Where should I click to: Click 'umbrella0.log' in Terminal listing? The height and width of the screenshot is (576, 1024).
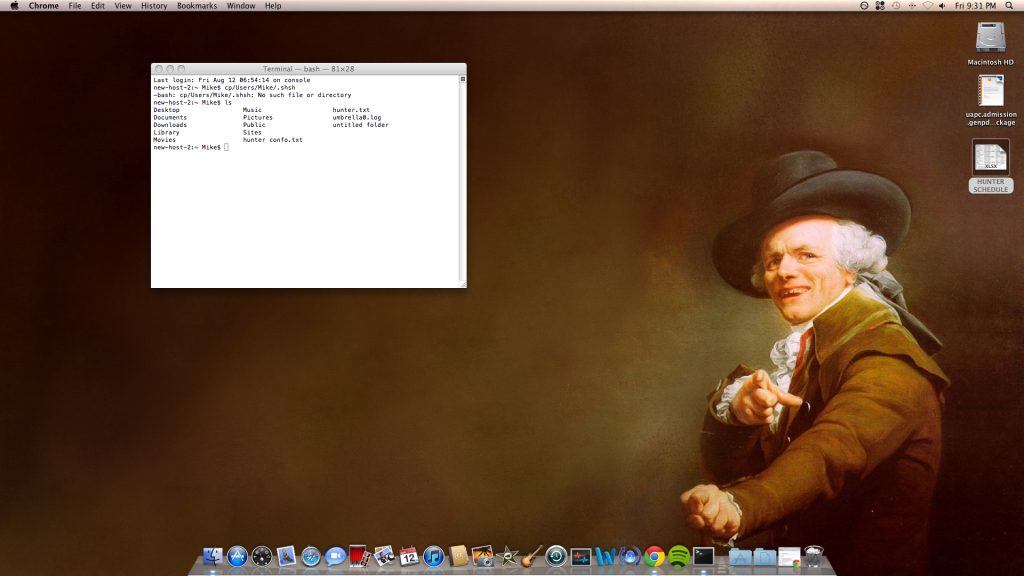coord(357,118)
